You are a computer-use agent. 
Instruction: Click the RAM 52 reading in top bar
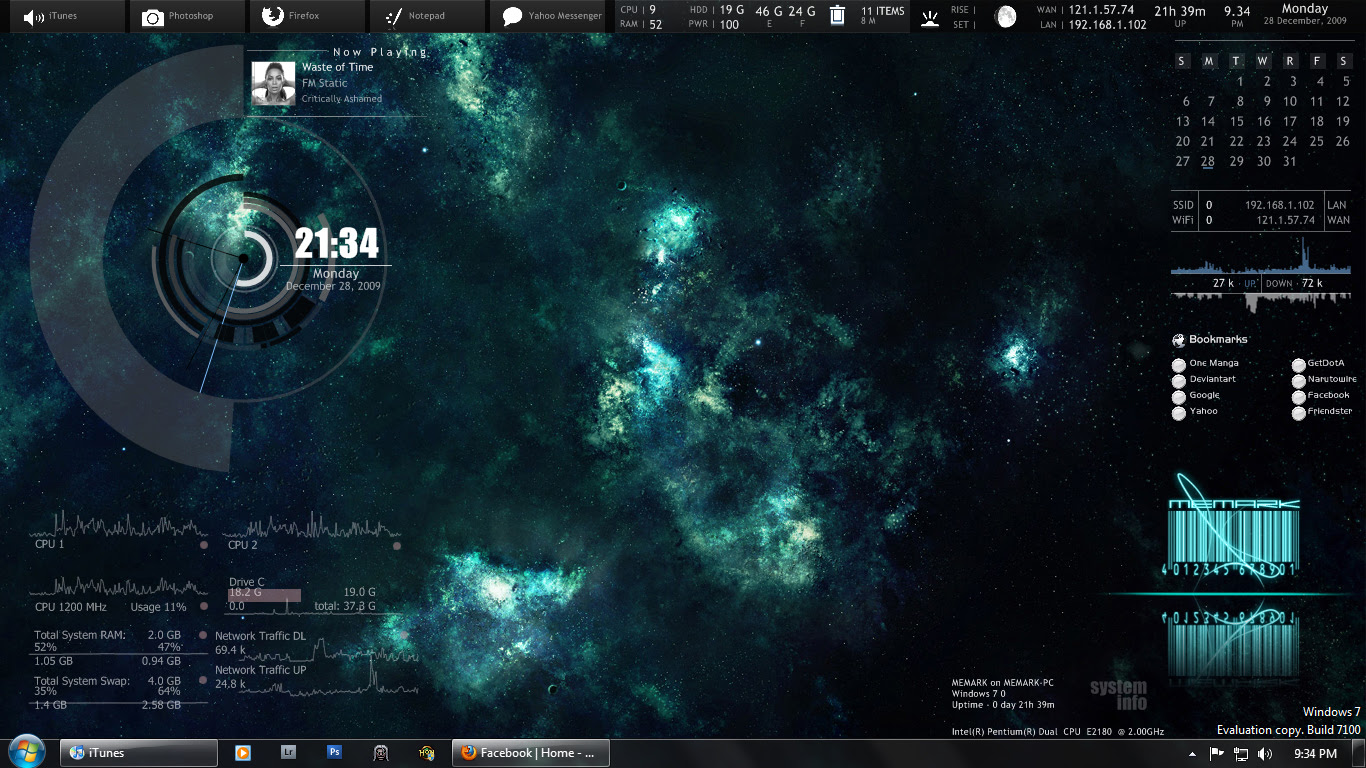tap(641, 25)
